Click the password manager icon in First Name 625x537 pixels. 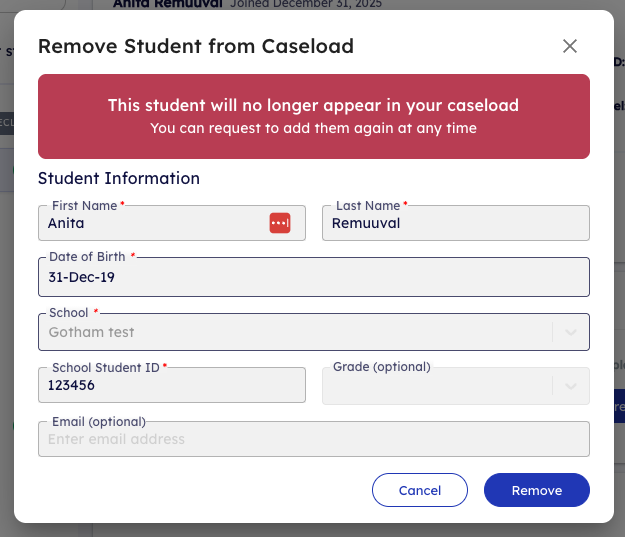click(279, 223)
